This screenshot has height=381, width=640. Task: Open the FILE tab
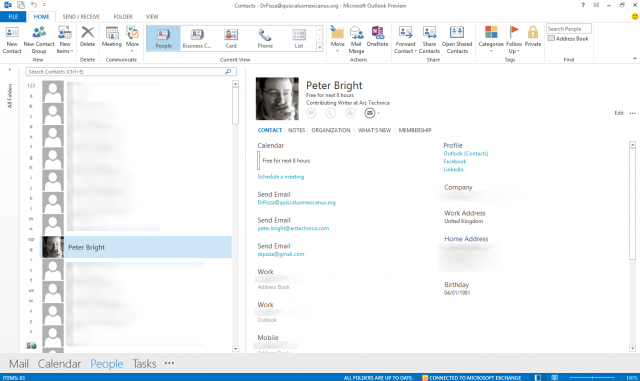13,17
